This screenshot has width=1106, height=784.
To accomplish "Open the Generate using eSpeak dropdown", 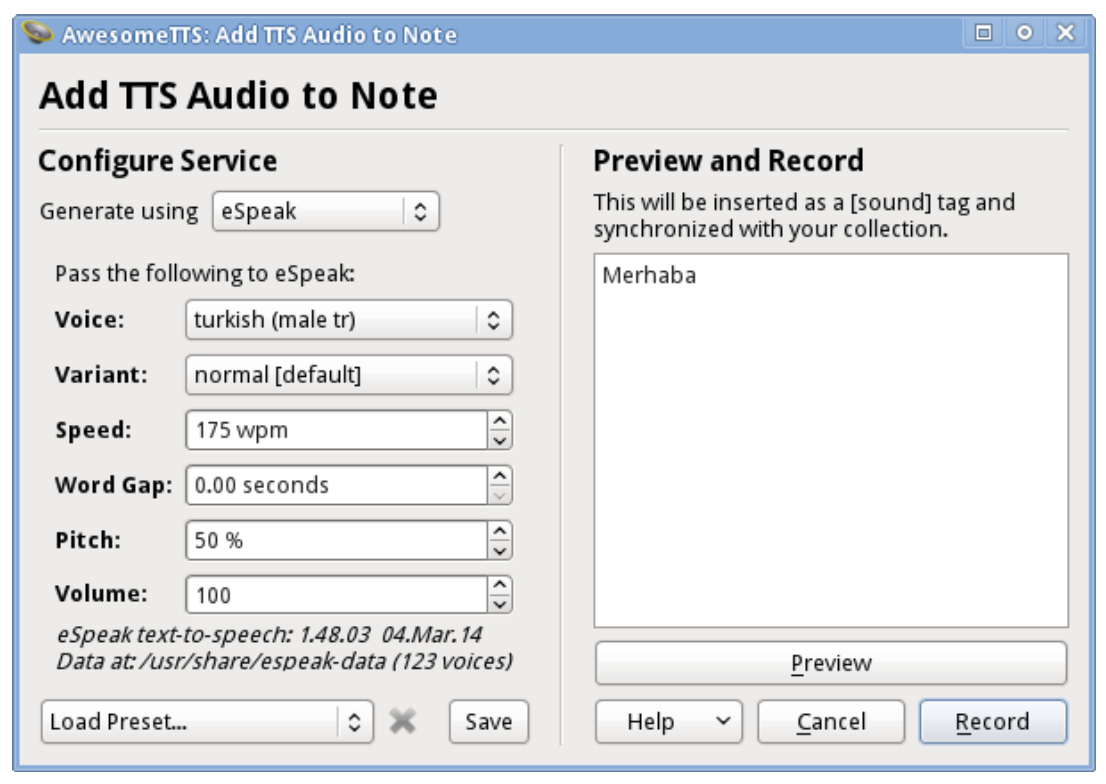I will point(326,211).
